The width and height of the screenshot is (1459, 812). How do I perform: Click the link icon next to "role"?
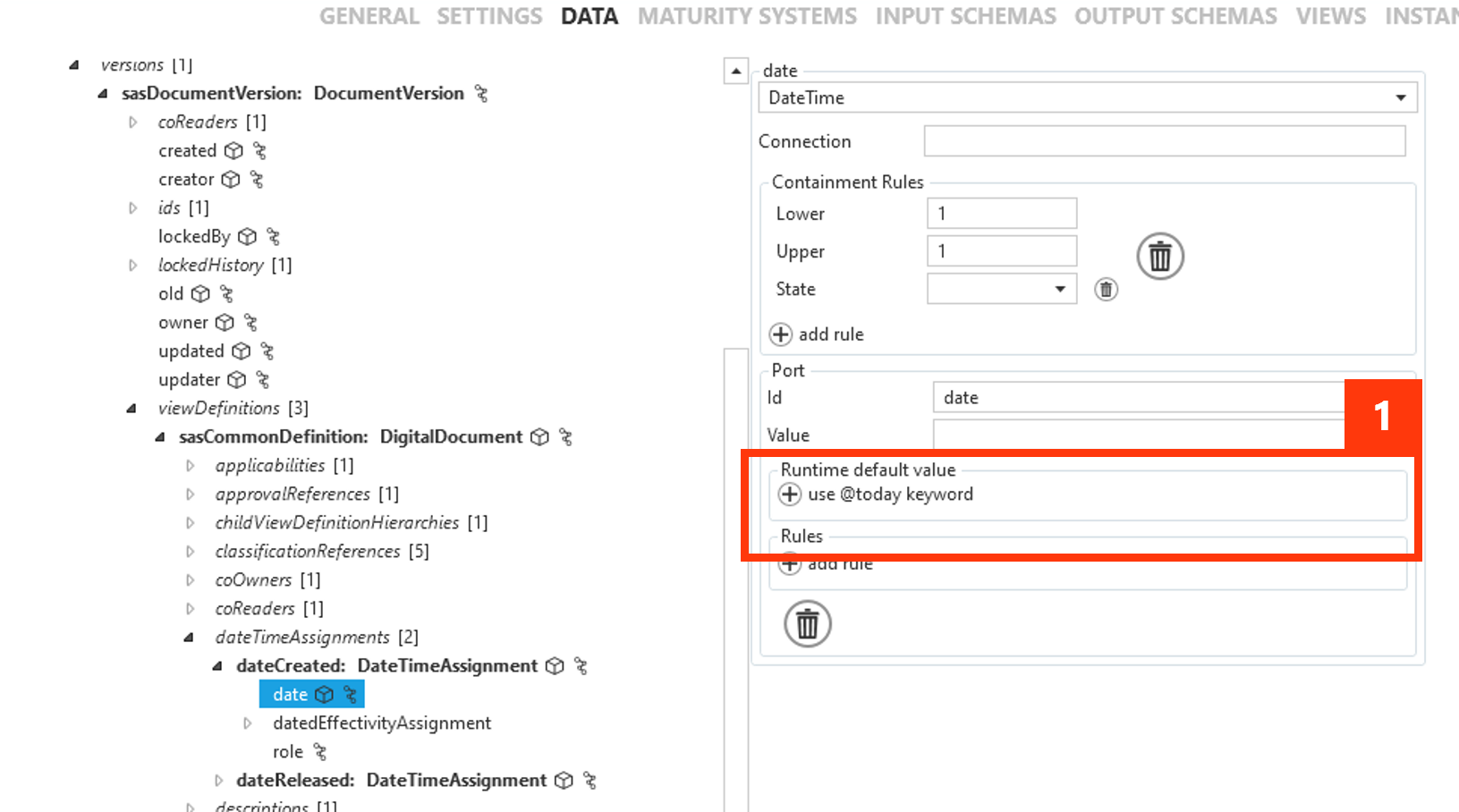coord(318,751)
